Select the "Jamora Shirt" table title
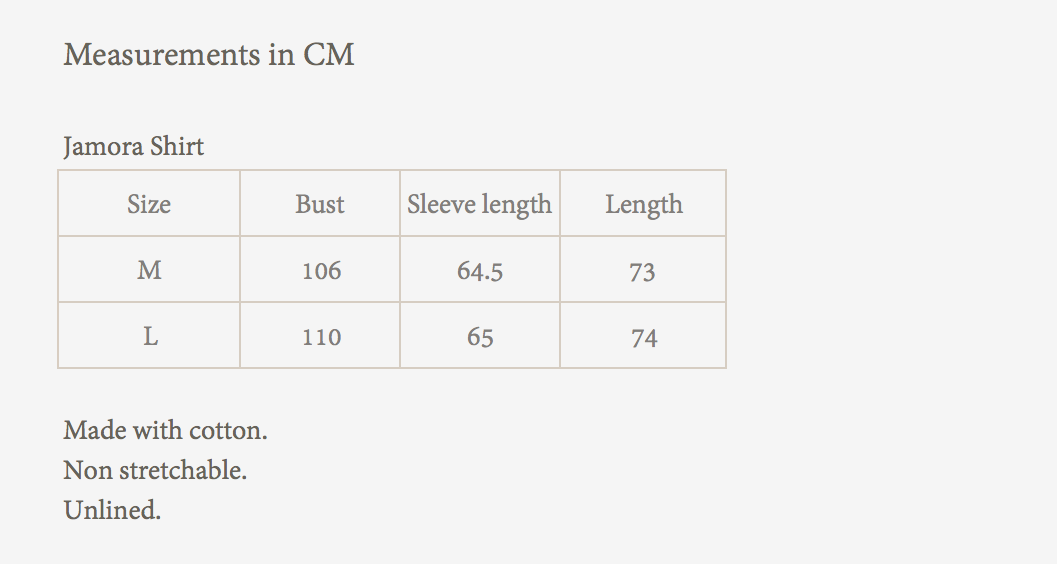1057x564 pixels. [134, 147]
